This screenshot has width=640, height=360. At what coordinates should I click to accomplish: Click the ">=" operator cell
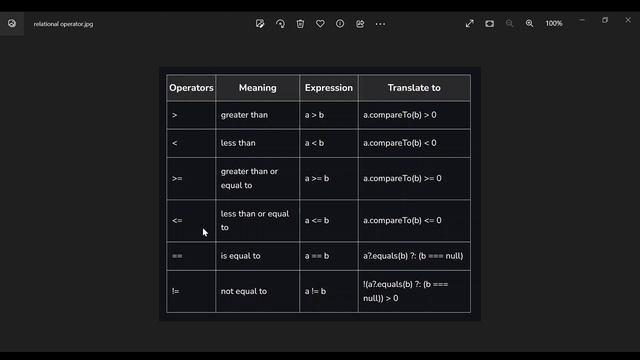click(x=191, y=178)
